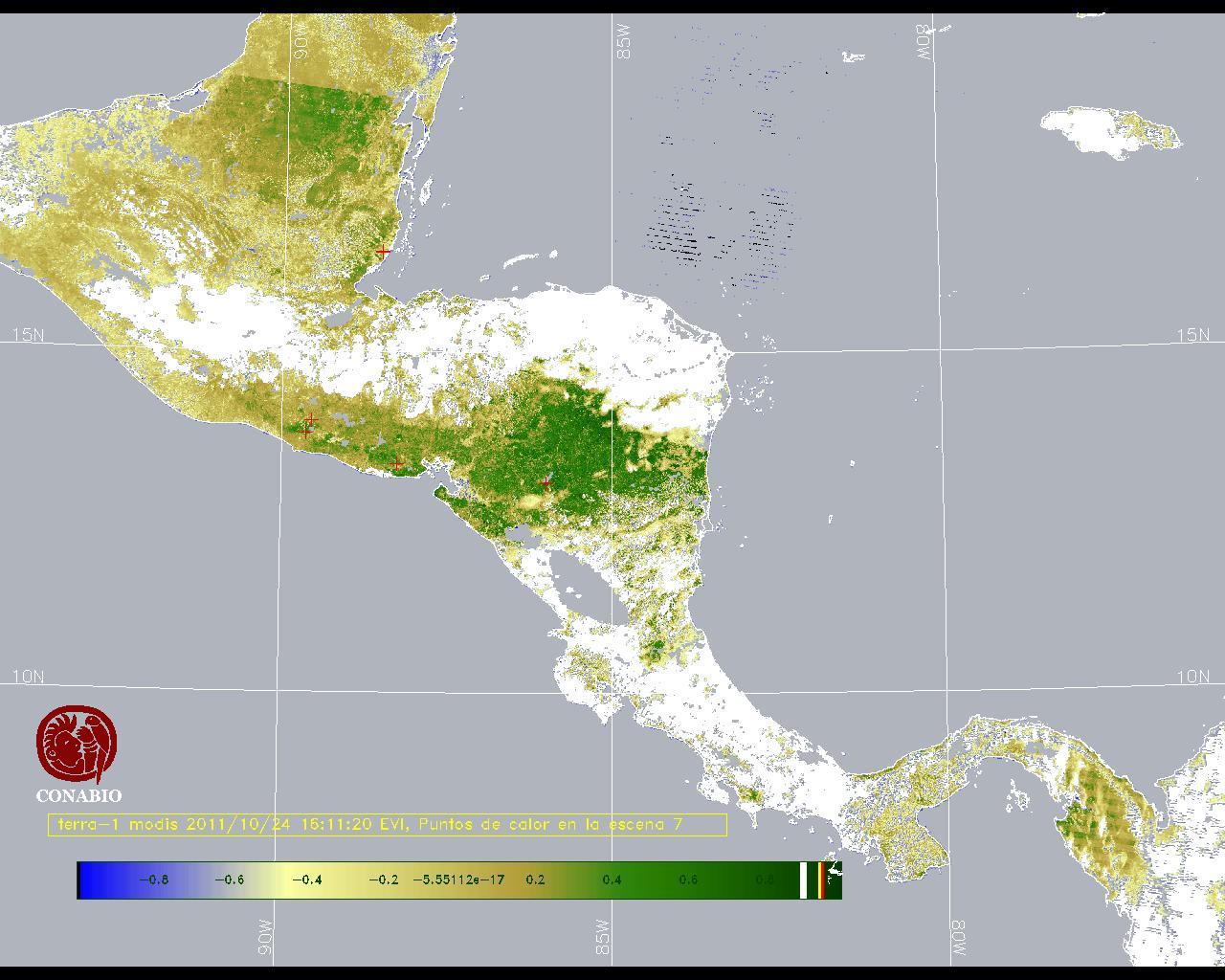1225x980 pixels.
Task: Click the red hot spot cross on the Belize coast
Action: (x=383, y=252)
